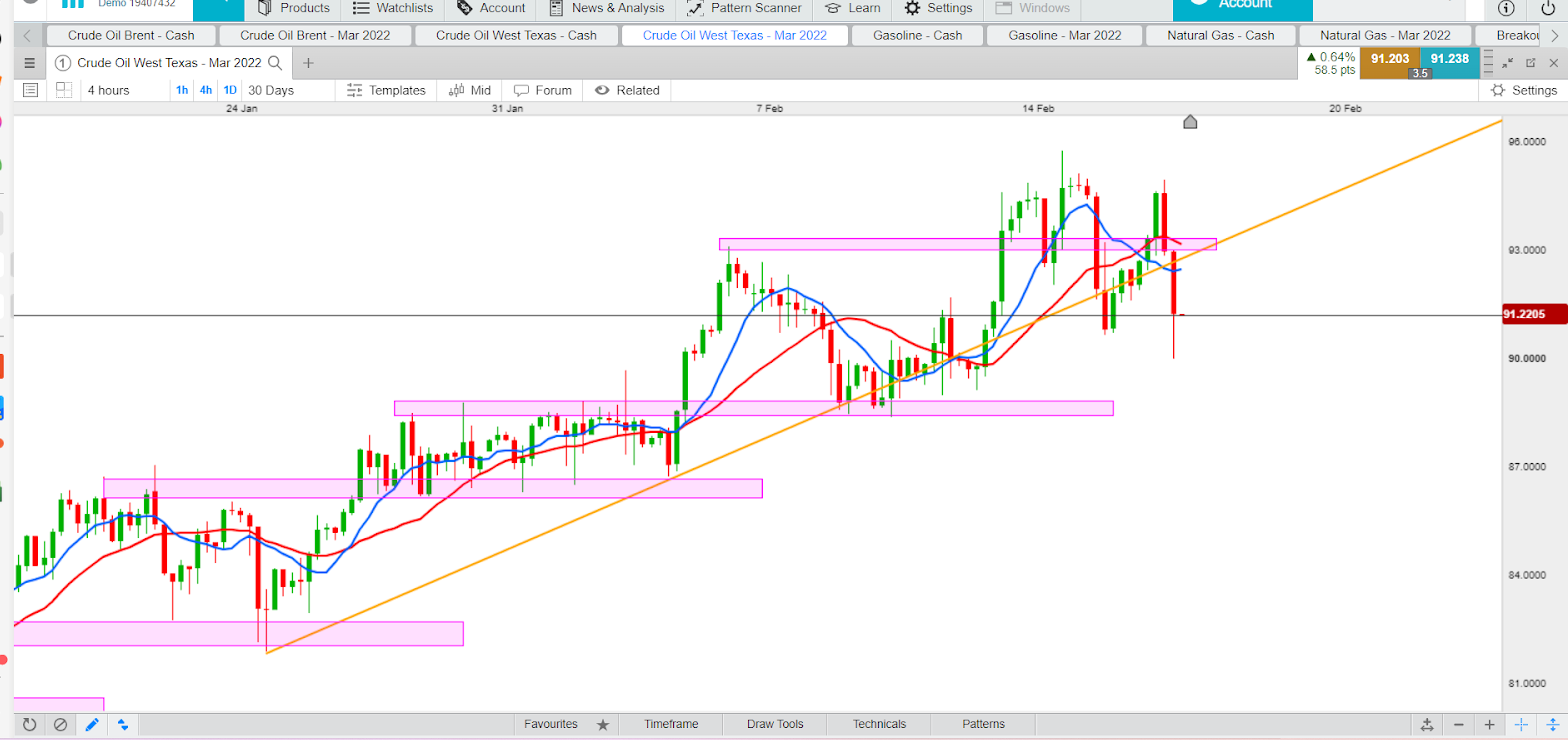Click the power logout icon
The image size is (1568, 740).
(1548, 8)
